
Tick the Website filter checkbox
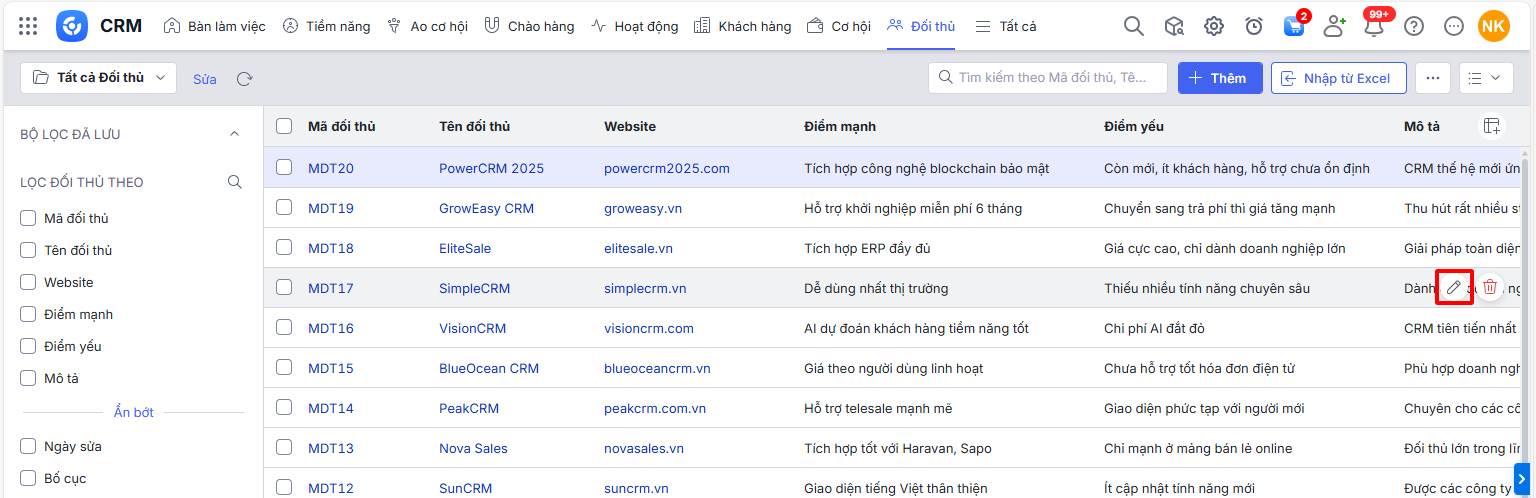(x=28, y=283)
